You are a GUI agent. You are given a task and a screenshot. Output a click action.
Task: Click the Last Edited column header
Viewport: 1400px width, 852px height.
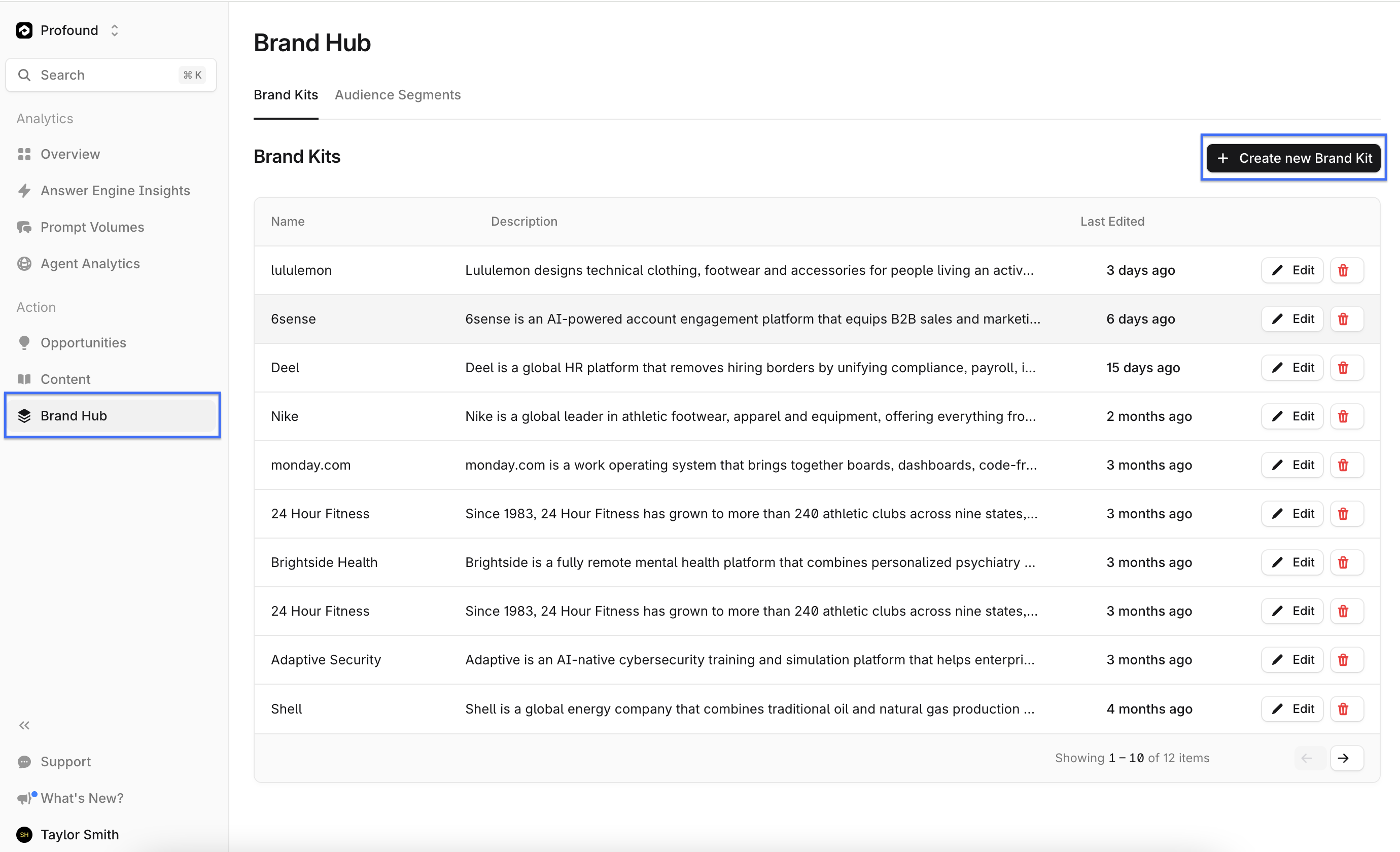coord(1112,222)
